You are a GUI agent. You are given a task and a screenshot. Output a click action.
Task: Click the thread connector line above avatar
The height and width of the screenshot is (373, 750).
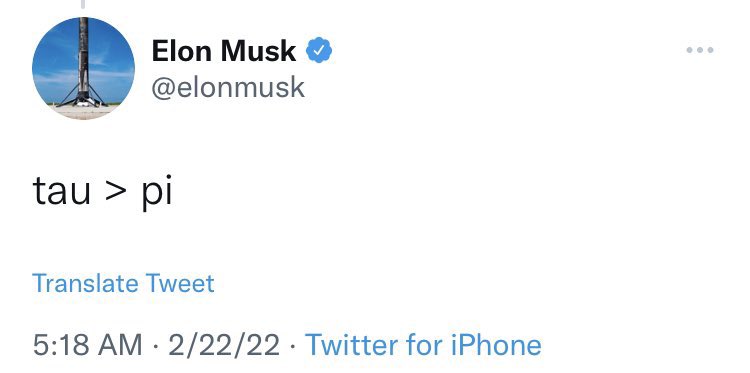point(83,4)
